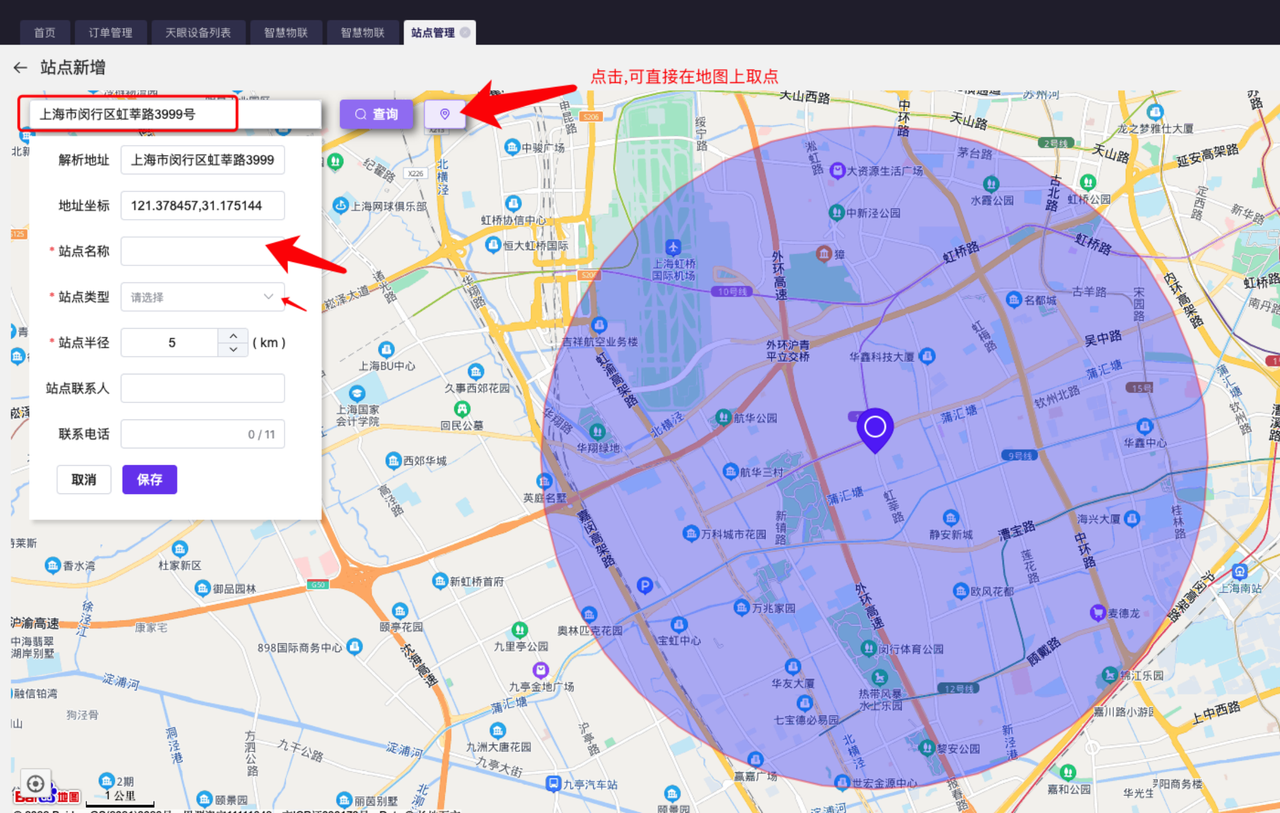Click the 站点半径 number field

(170, 342)
